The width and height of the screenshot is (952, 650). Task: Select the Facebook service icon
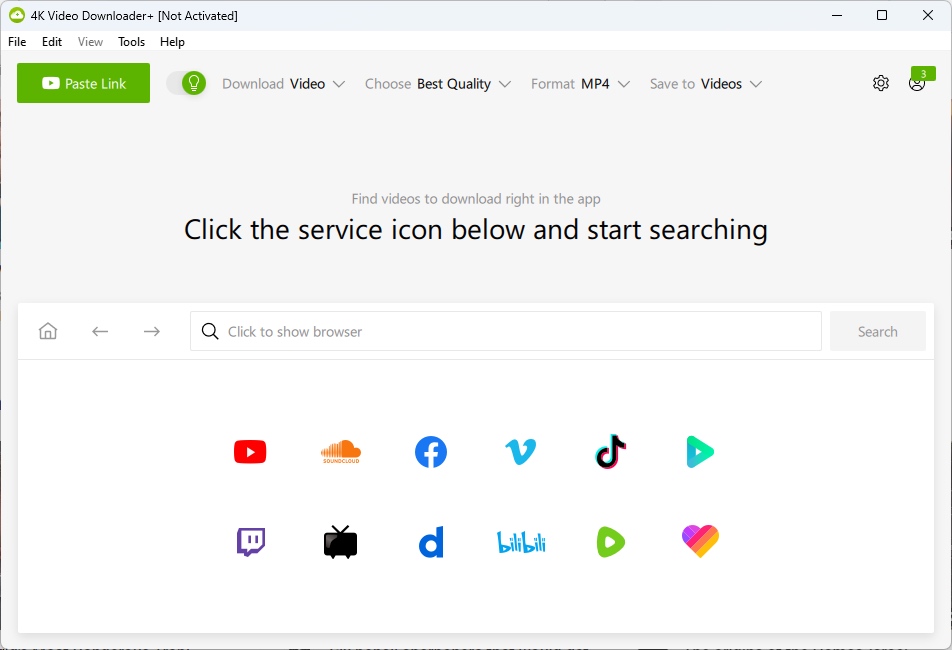pyautogui.click(x=430, y=451)
